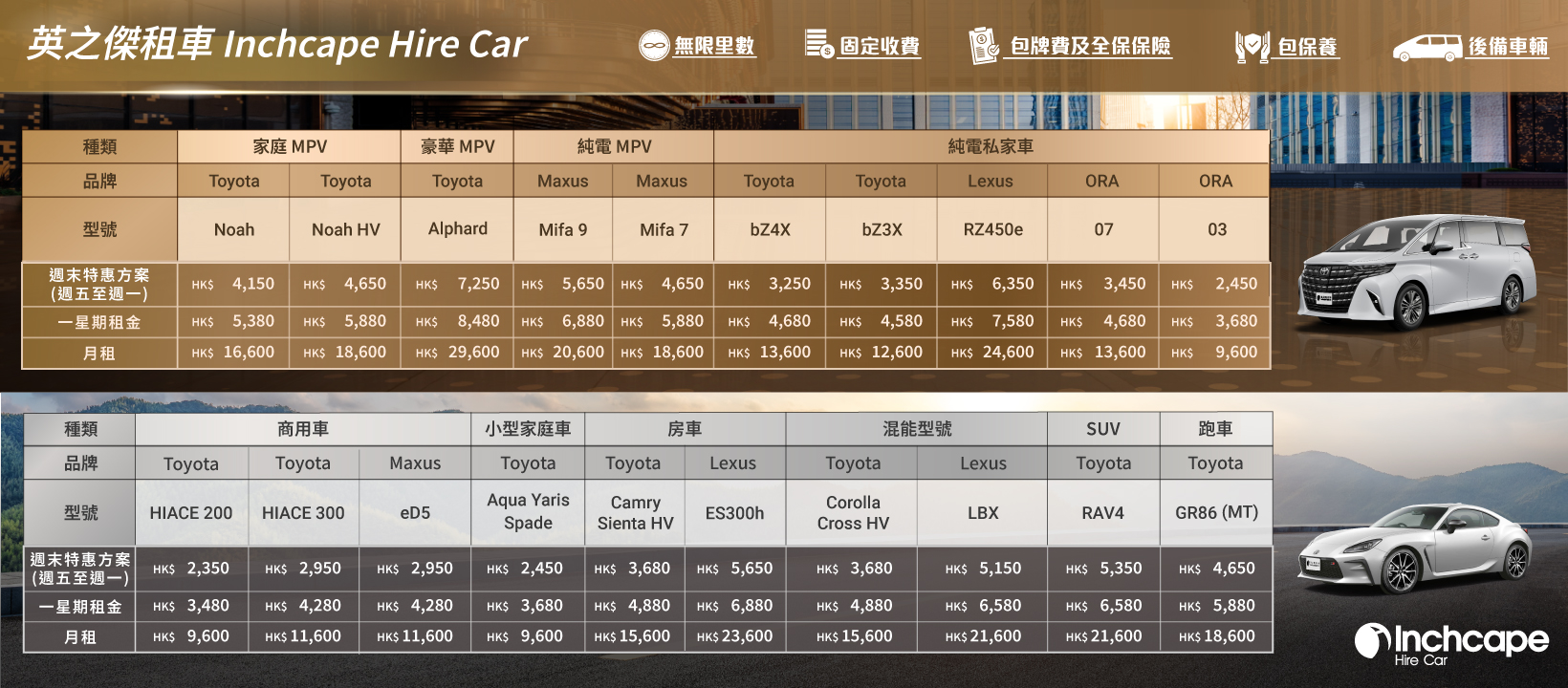This screenshot has height=688, width=1568.
Task: Click the ORA 07 model cell
Action: (1103, 229)
